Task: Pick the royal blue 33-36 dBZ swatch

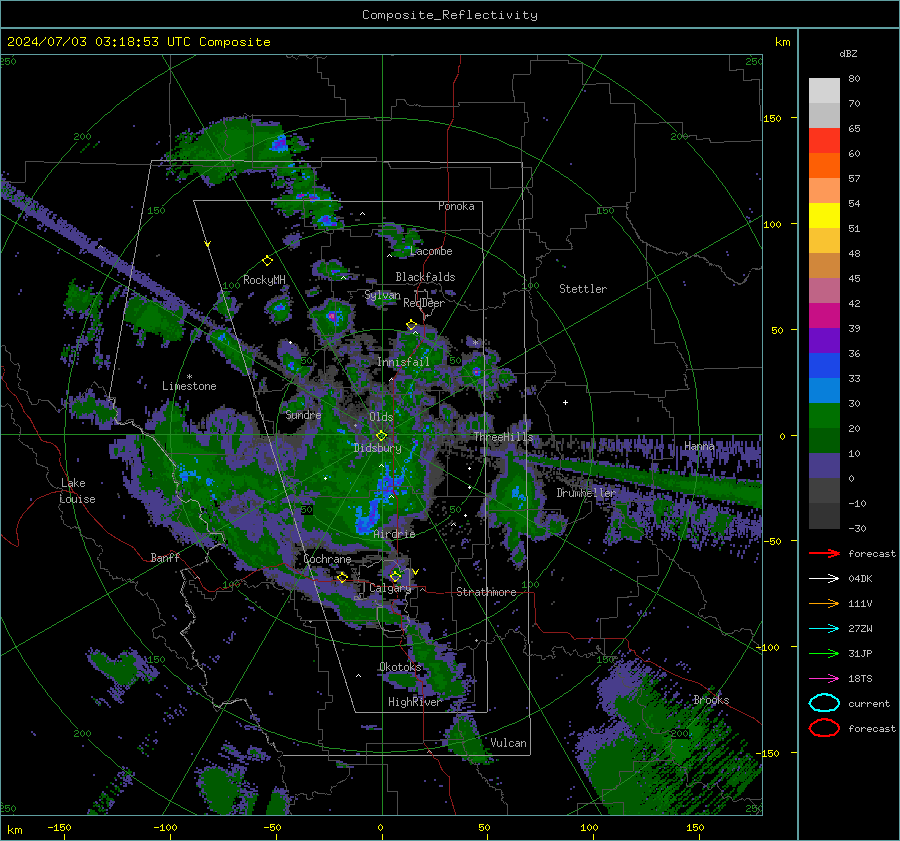Action: pos(824,366)
